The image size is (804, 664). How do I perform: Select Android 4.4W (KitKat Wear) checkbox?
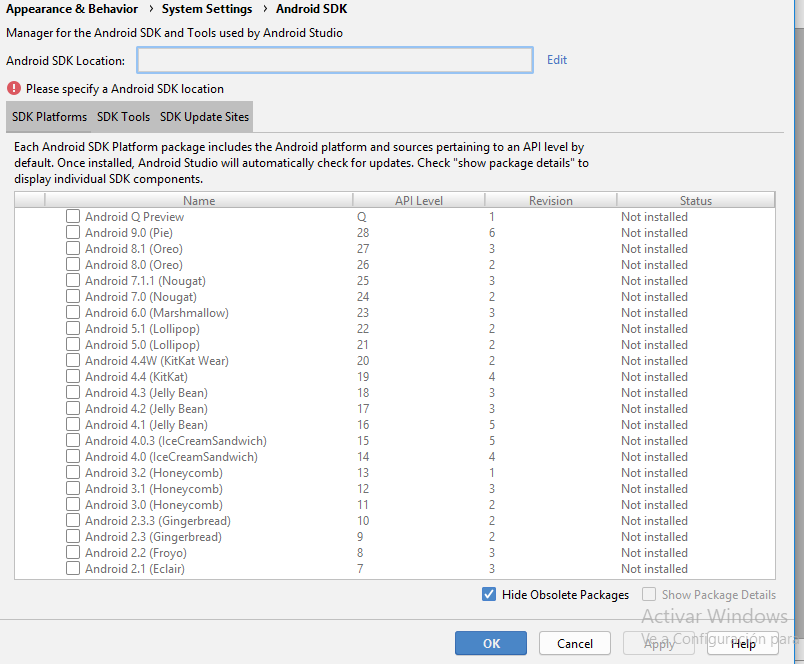[x=73, y=360]
